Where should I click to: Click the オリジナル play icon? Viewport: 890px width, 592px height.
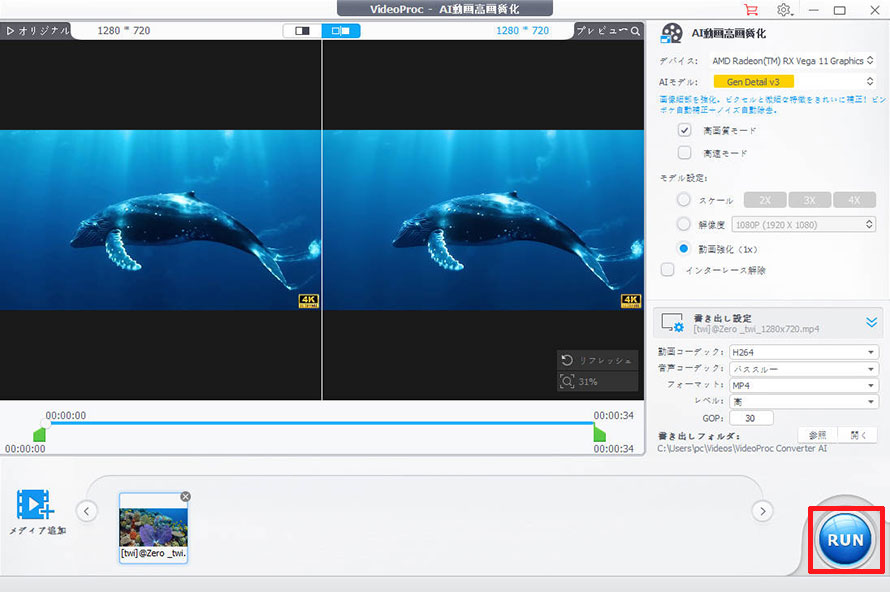pos(10,31)
